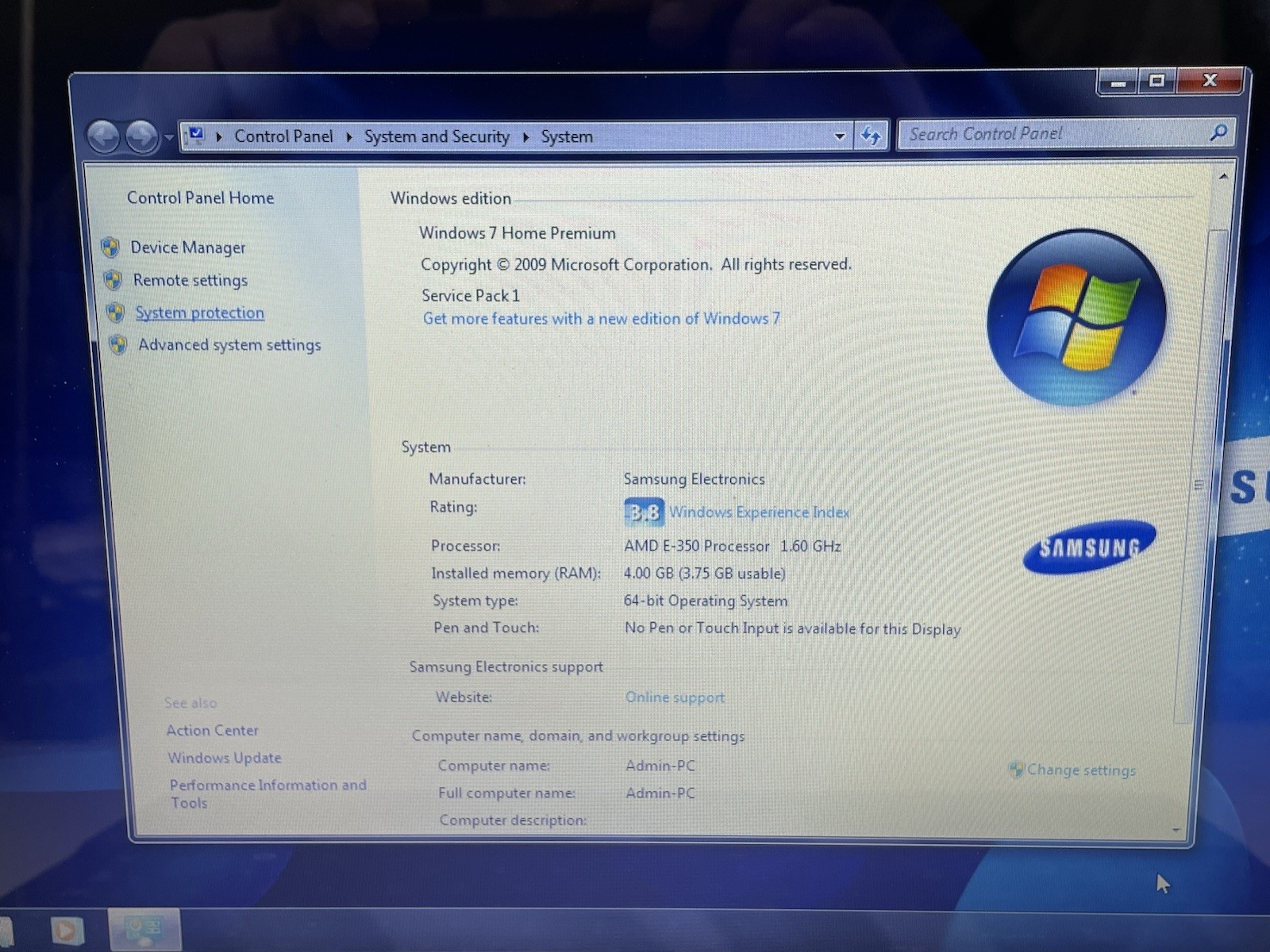The image size is (1270, 952).
Task: Click the Device Manager shield icon
Action: 110,248
